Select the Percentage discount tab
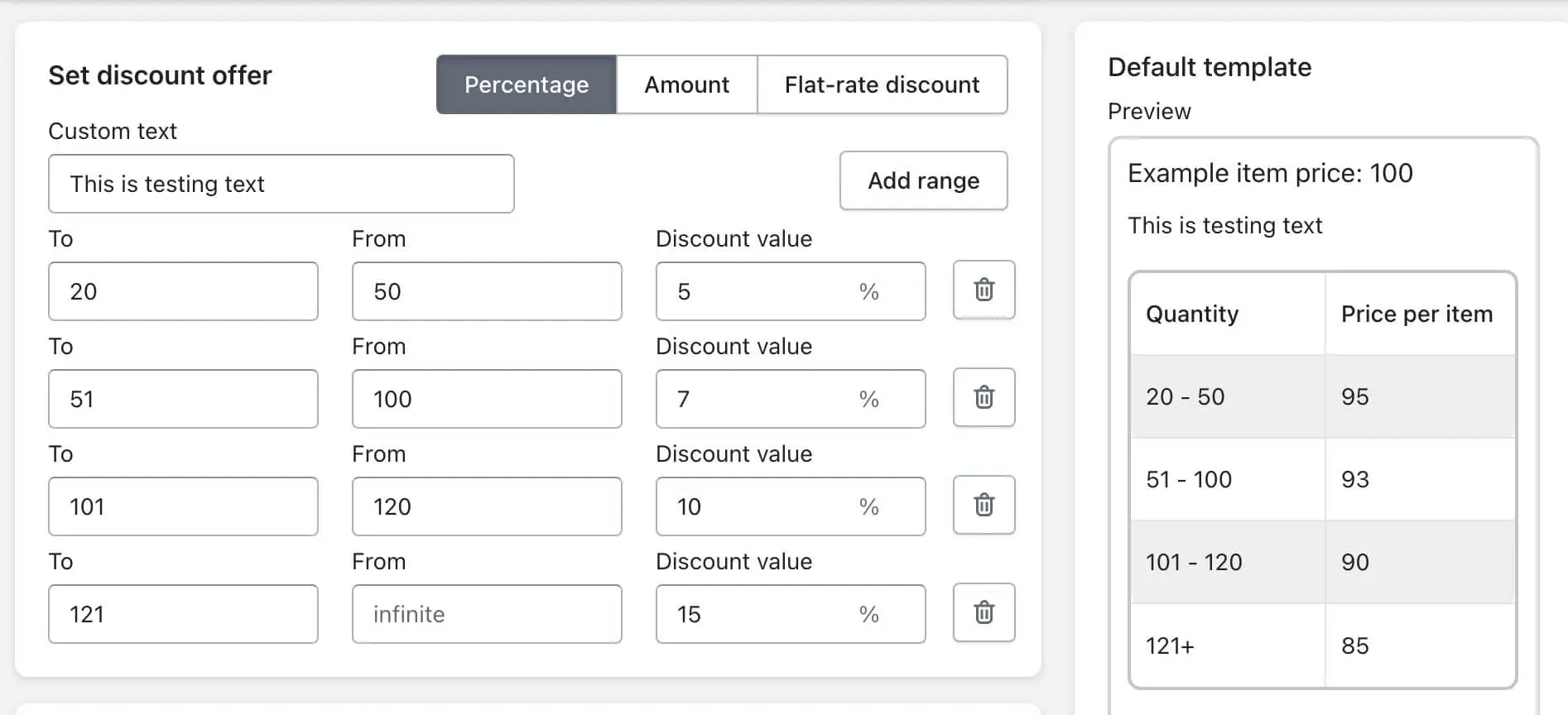The image size is (1568, 715). [527, 84]
